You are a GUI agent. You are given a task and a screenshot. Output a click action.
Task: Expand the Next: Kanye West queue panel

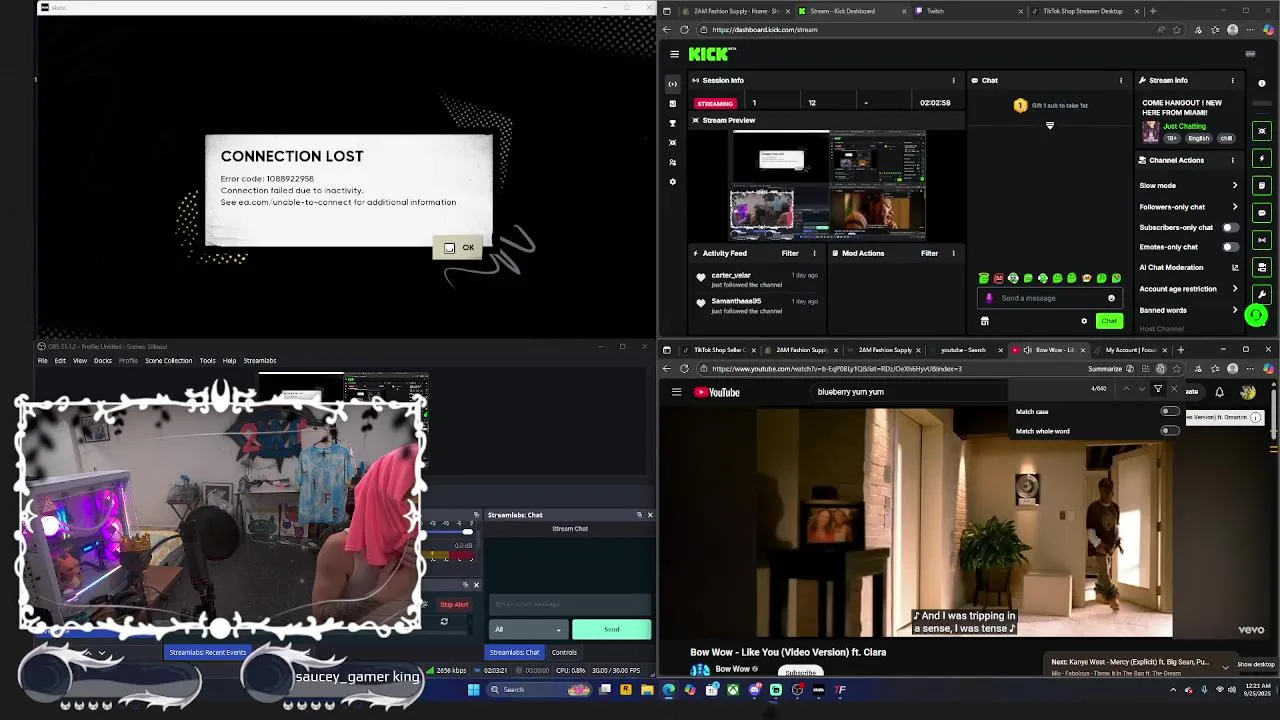click(x=1225, y=665)
